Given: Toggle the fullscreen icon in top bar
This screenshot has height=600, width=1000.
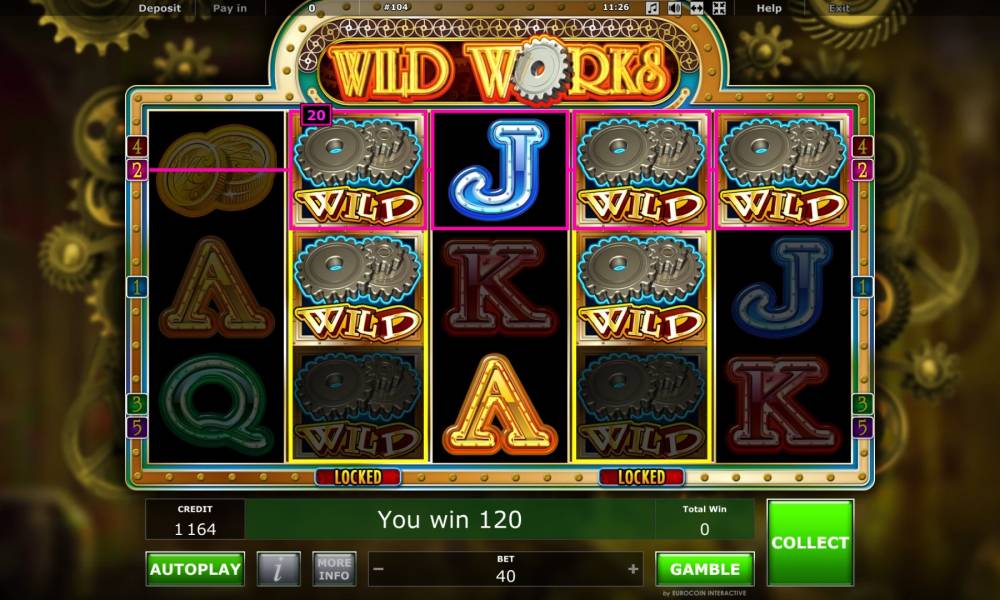Looking at the screenshot, I should [719, 8].
